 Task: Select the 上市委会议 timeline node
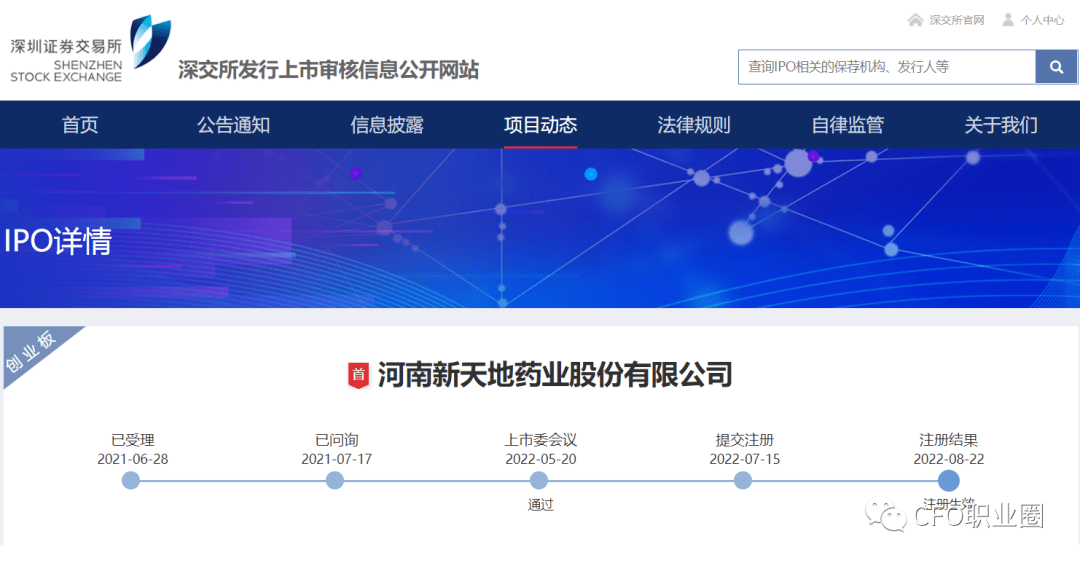coord(539,481)
